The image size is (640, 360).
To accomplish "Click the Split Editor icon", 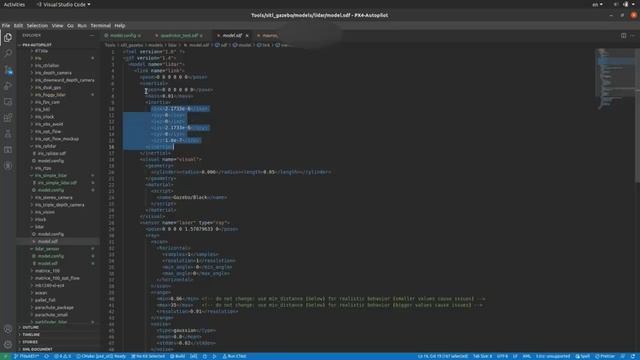I will [x=623, y=36].
